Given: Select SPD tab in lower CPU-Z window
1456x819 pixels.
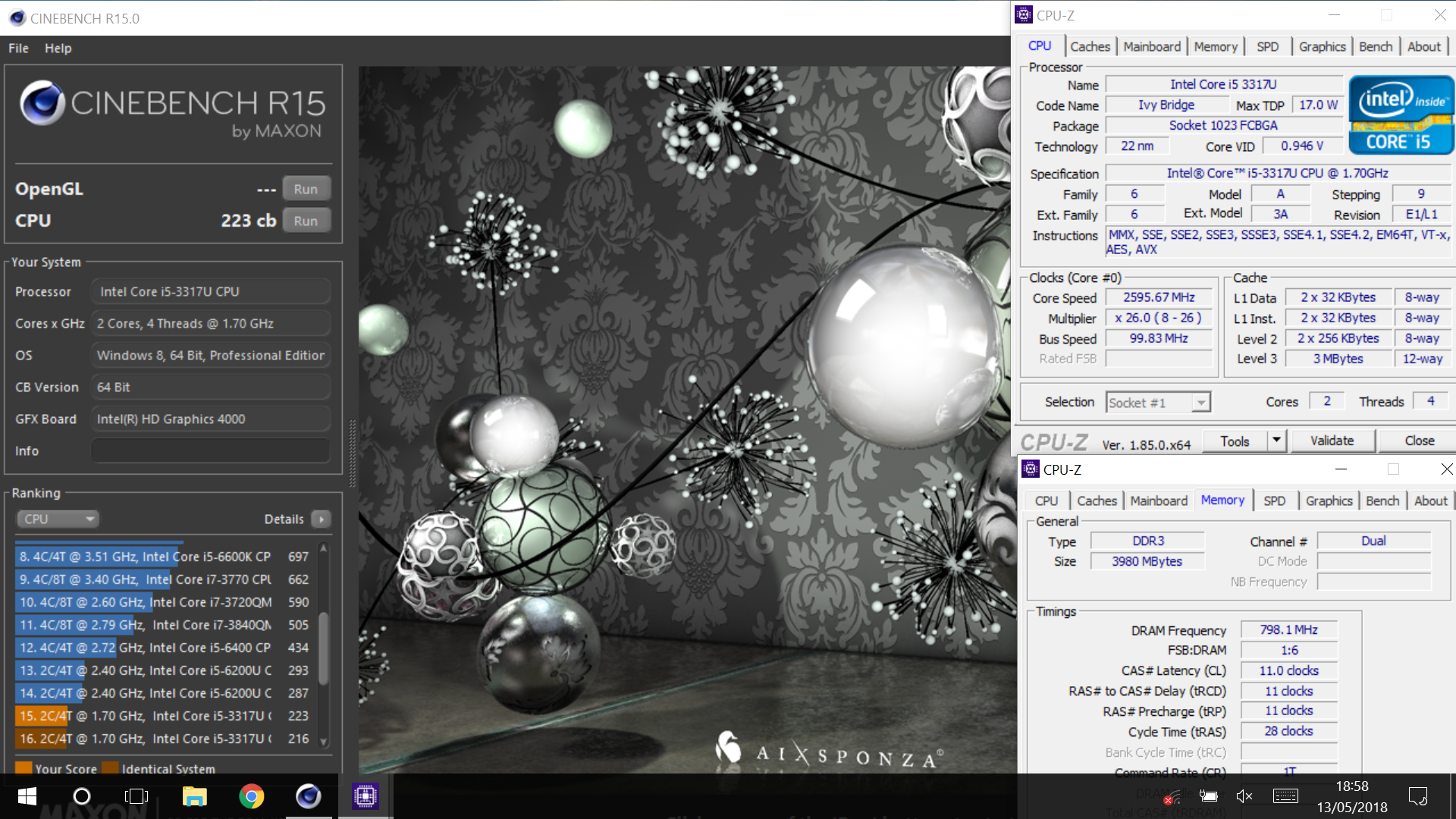Looking at the screenshot, I should tap(1274, 500).
